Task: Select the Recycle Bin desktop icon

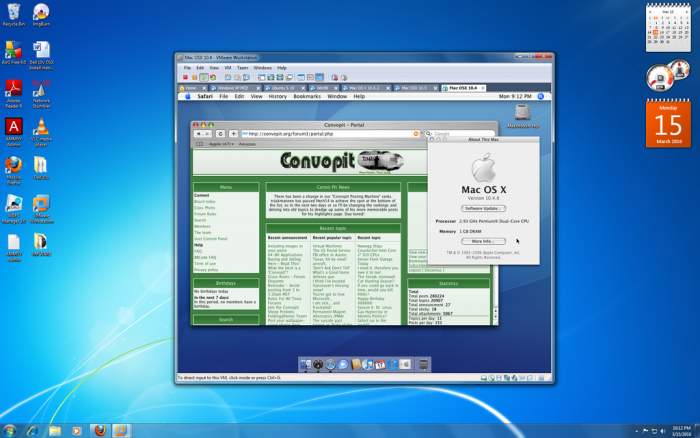Action: pos(14,15)
